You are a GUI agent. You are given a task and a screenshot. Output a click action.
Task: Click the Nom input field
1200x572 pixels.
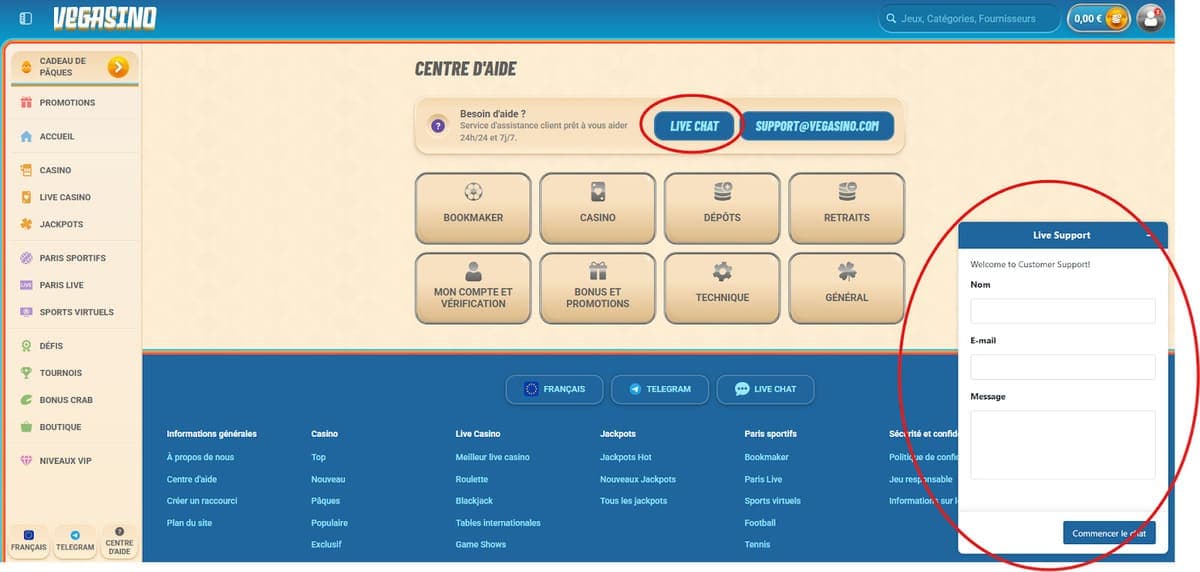coord(1062,311)
